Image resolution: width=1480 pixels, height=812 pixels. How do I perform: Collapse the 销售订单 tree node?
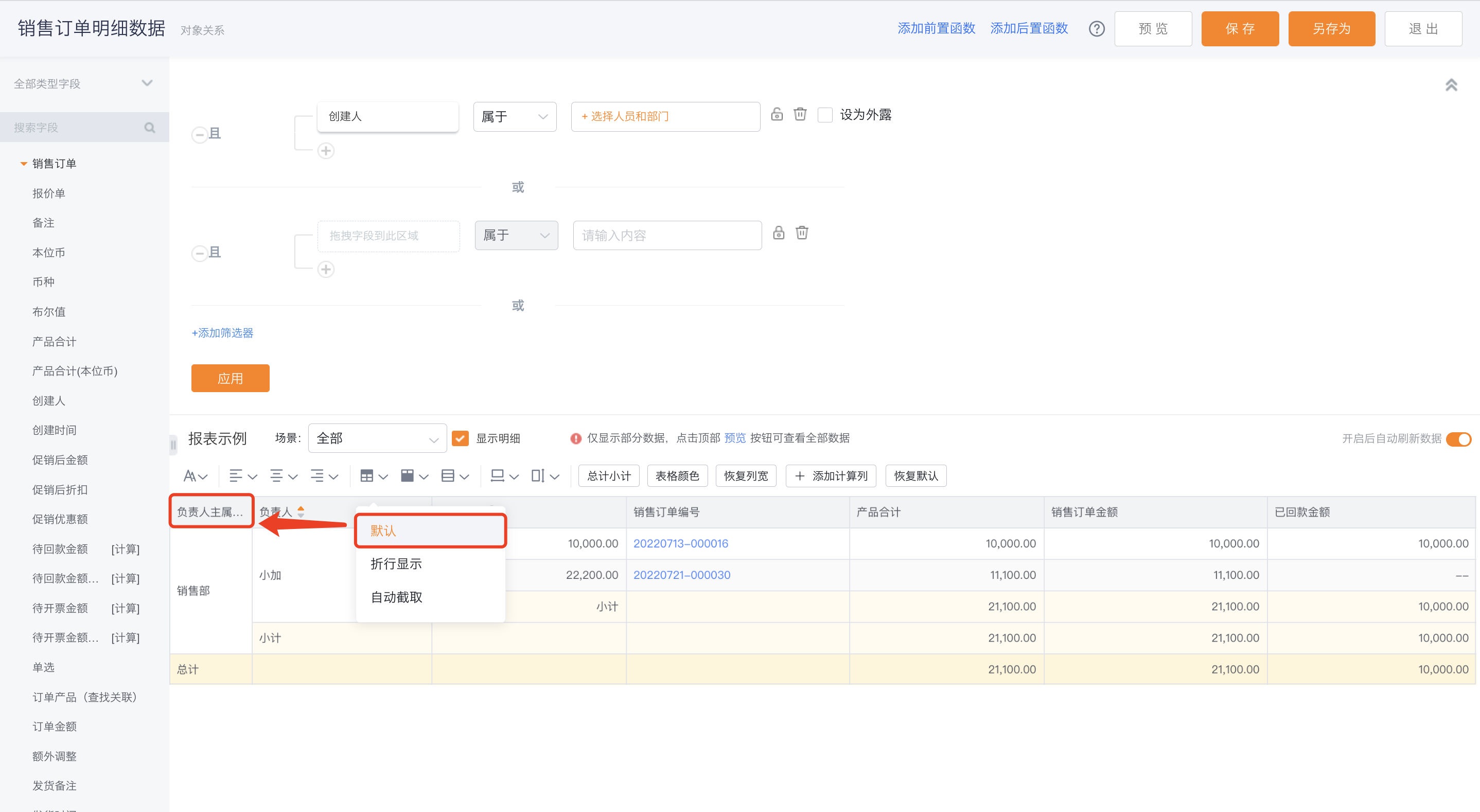click(x=24, y=164)
